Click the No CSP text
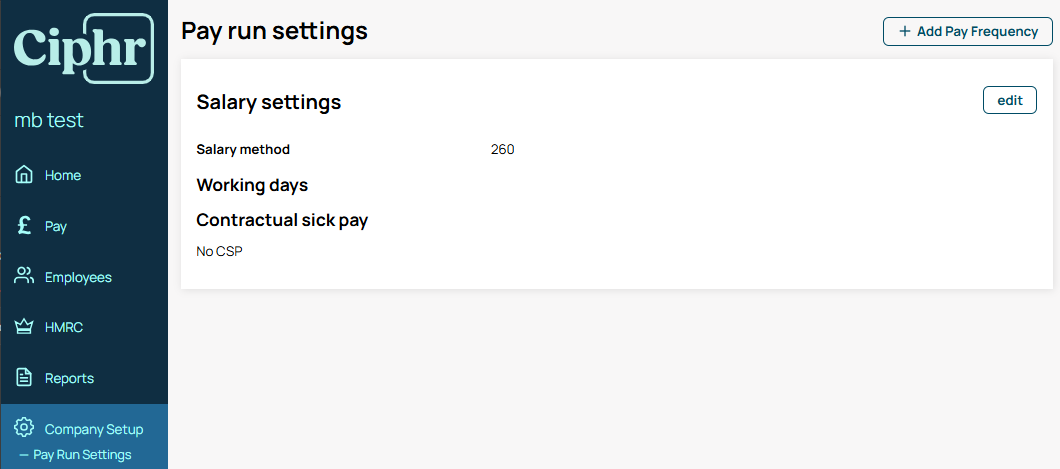This screenshot has width=1060, height=469. 219,251
